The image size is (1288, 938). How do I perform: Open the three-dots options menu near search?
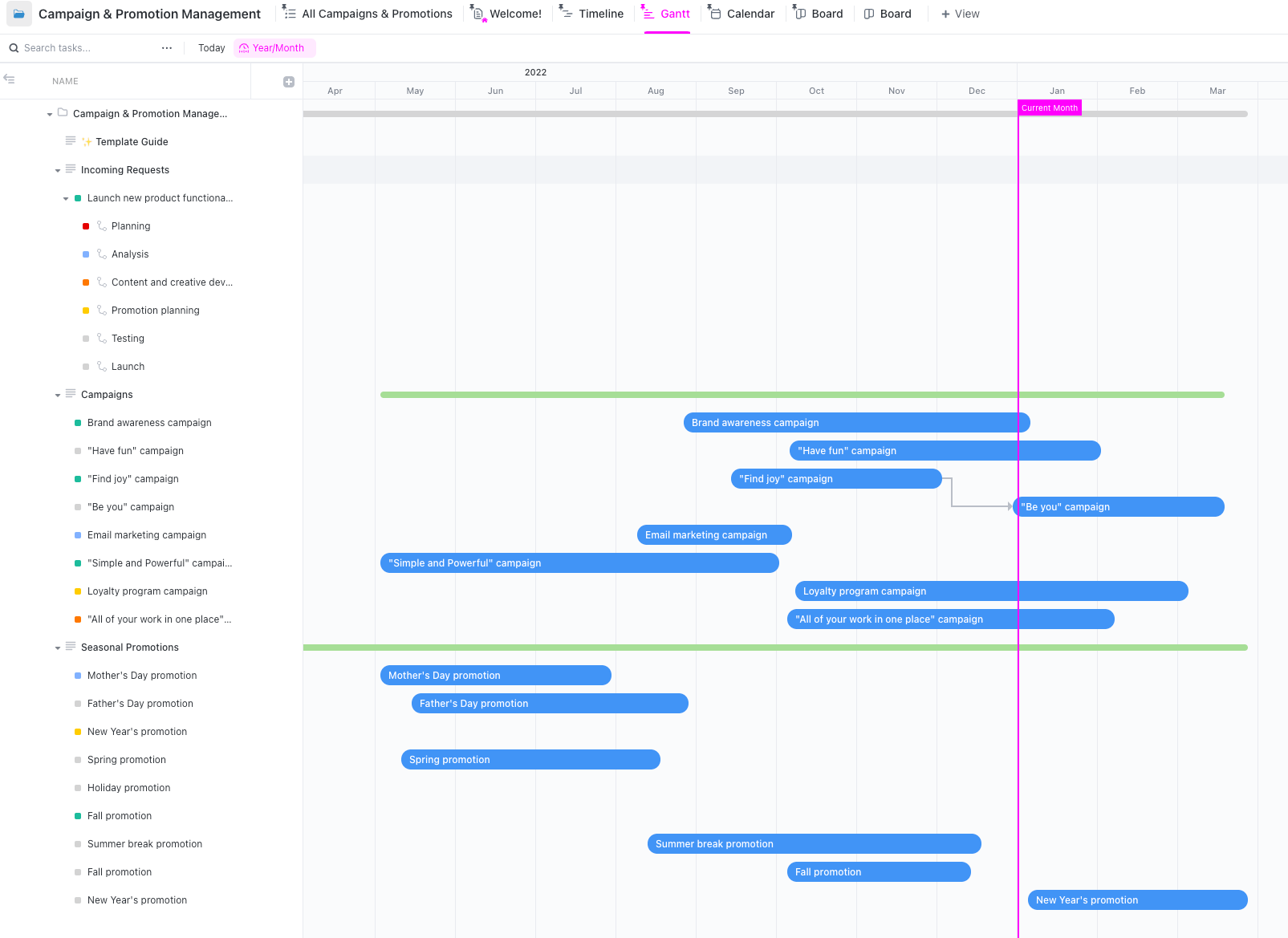[x=167, y=48]
